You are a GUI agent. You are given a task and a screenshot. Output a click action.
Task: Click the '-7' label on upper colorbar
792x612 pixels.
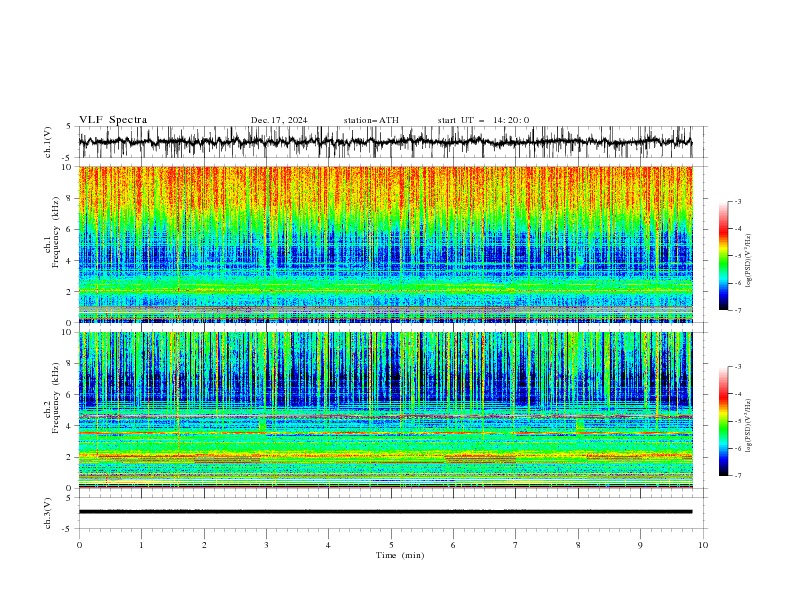coord(738,310)
